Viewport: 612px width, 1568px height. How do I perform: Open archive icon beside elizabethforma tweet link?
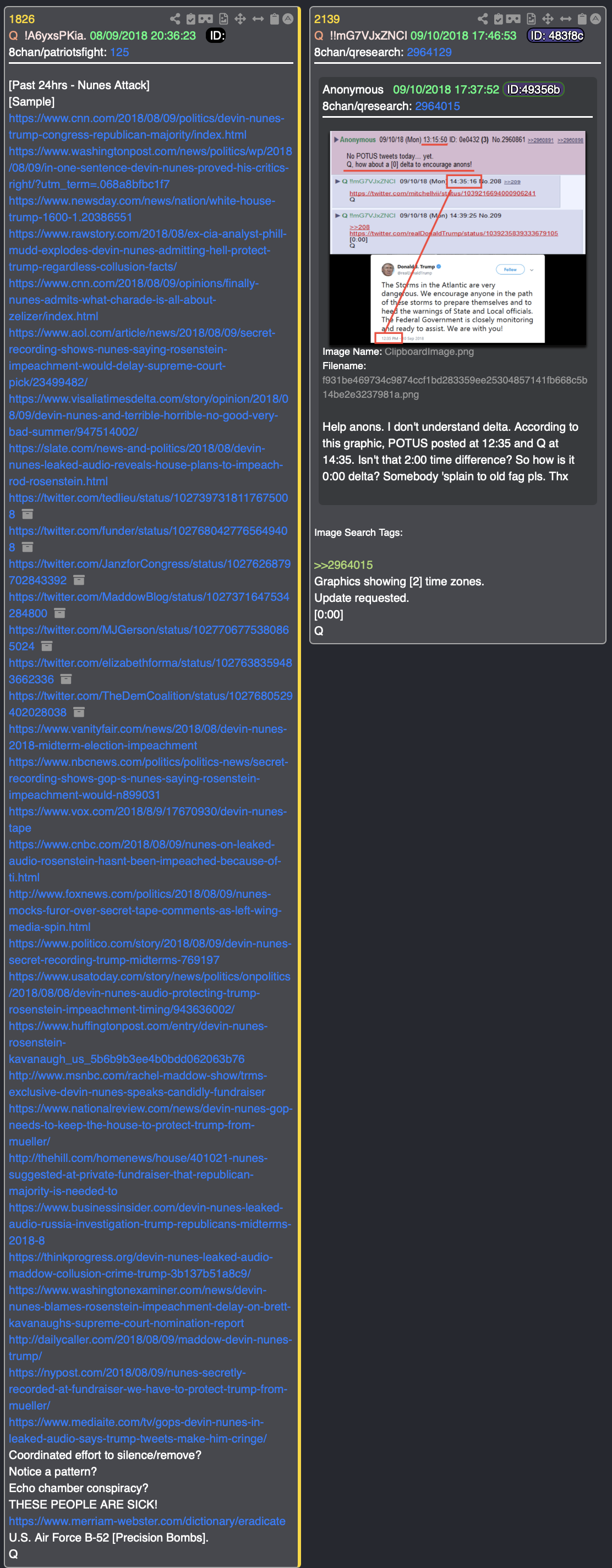click(67, 679)
